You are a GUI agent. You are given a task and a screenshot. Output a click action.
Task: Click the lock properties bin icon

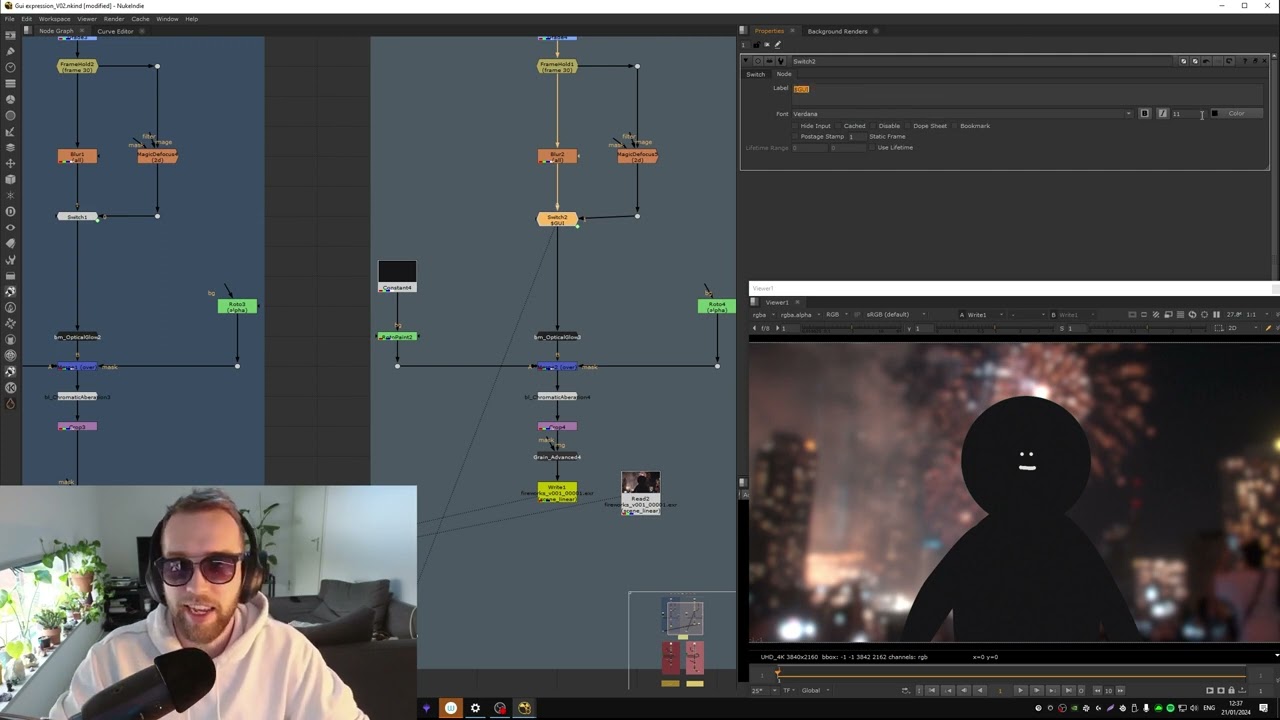(x=756, y=44)
